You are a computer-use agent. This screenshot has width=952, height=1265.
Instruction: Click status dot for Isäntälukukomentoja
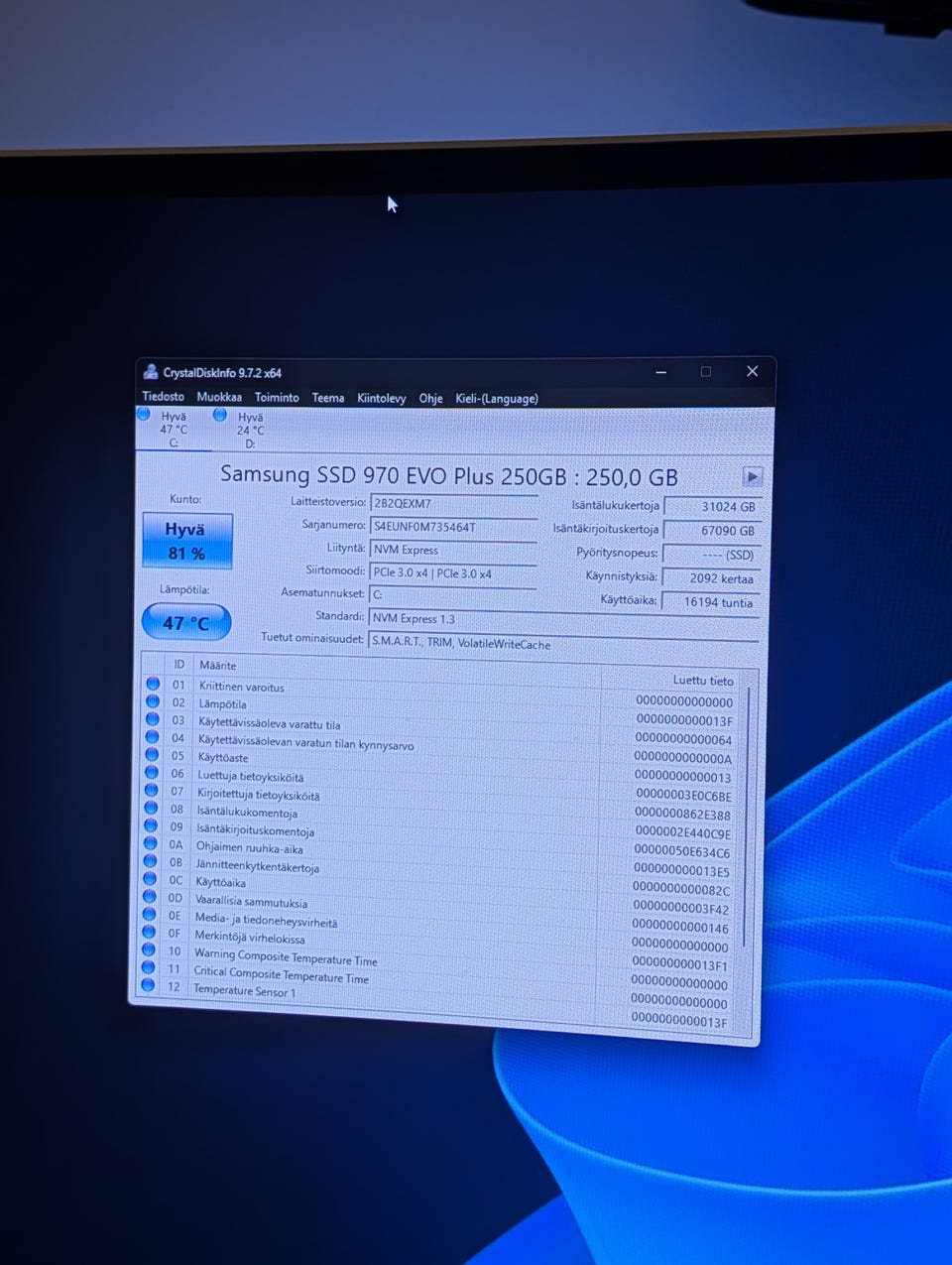151,808
